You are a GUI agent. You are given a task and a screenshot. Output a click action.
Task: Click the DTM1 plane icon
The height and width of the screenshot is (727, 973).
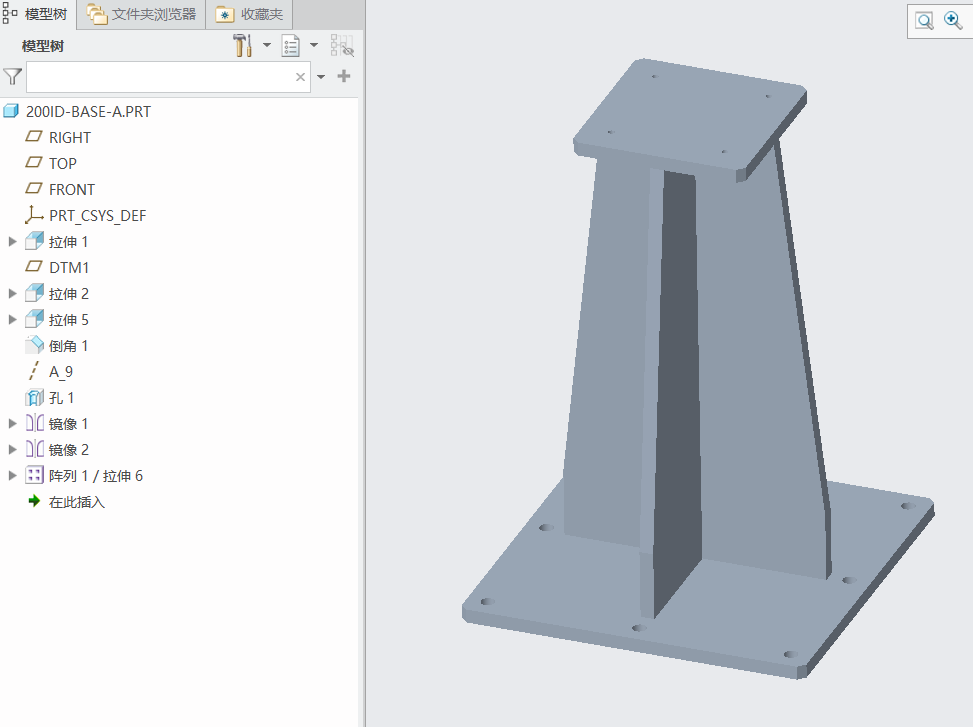pos(34,267)
